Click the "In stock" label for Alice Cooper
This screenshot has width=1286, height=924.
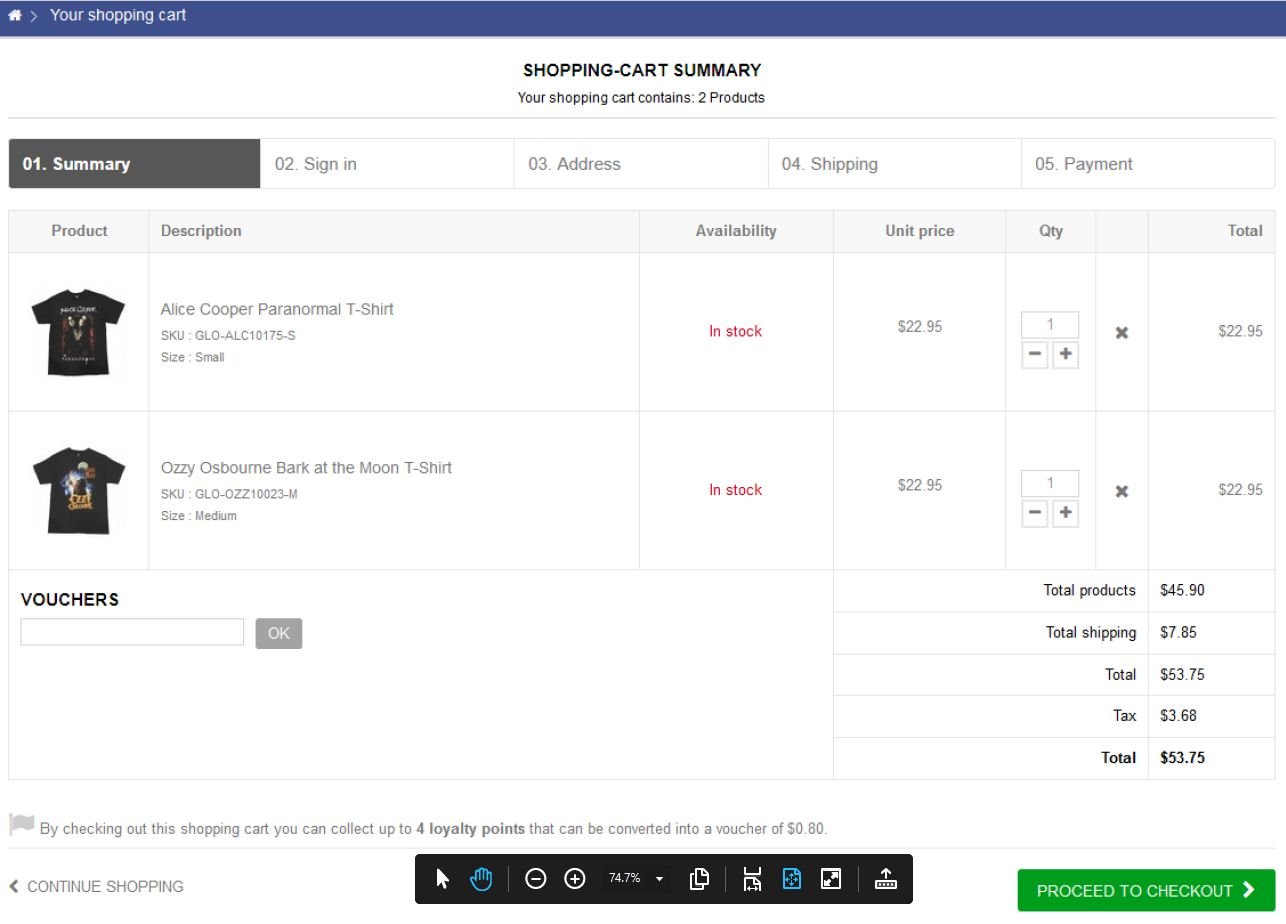736,331
